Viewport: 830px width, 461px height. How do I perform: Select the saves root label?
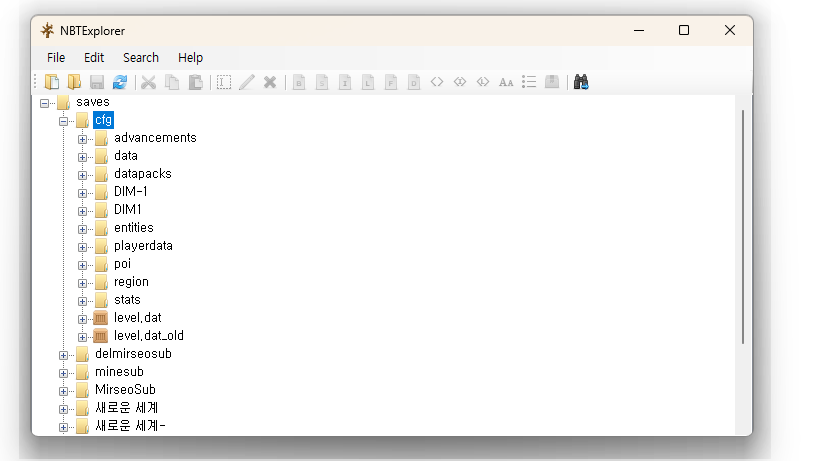(x=93, y=102)
